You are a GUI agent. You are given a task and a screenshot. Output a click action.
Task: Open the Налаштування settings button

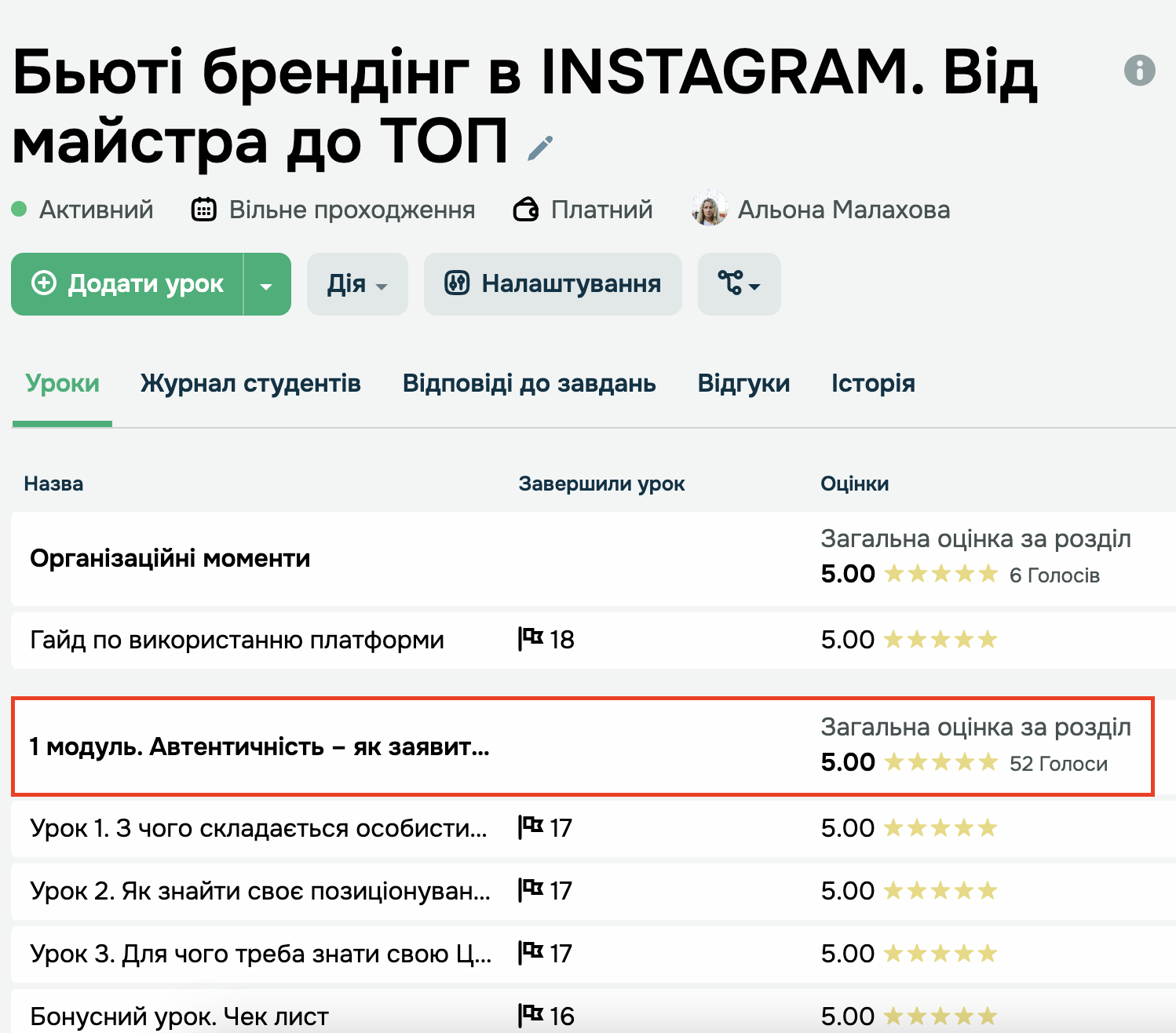553,284
